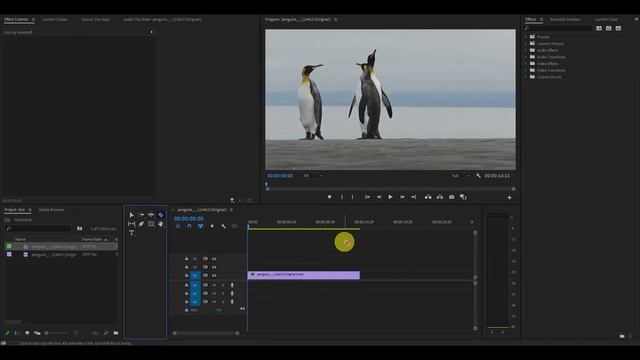This screenshot has width=640, height=360.
Task: Select the Selection tool arrow
Action: point(131,215)
